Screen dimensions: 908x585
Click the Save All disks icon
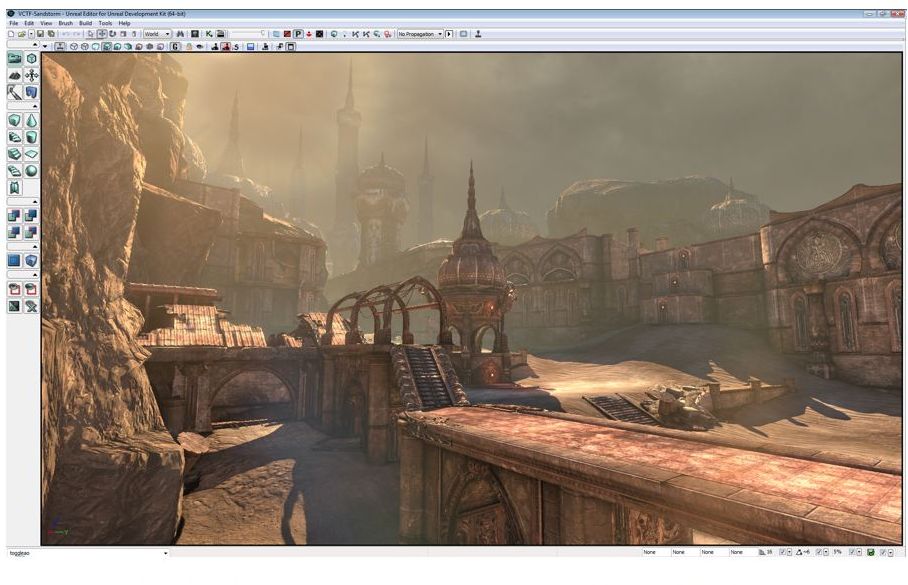click(x=51, y=34)
